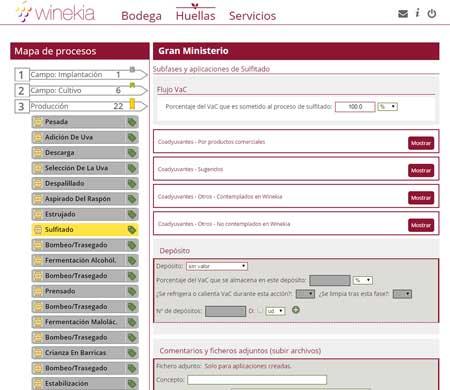Screen dimensions: 450x390
Task: Select the Aspirado Del Raspón process
Action: [85, 199]
